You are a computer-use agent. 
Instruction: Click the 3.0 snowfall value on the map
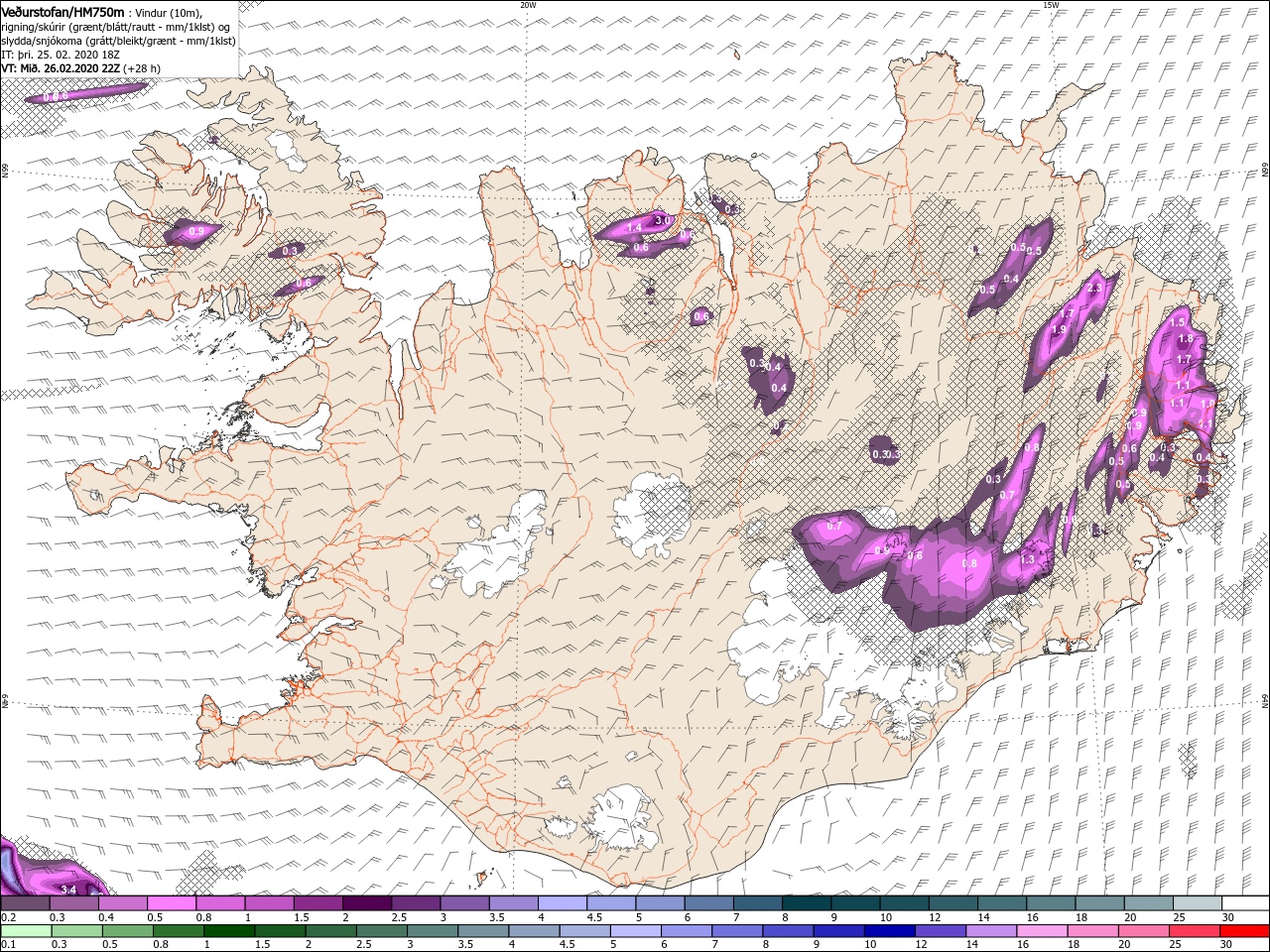(x=663, y=220)
